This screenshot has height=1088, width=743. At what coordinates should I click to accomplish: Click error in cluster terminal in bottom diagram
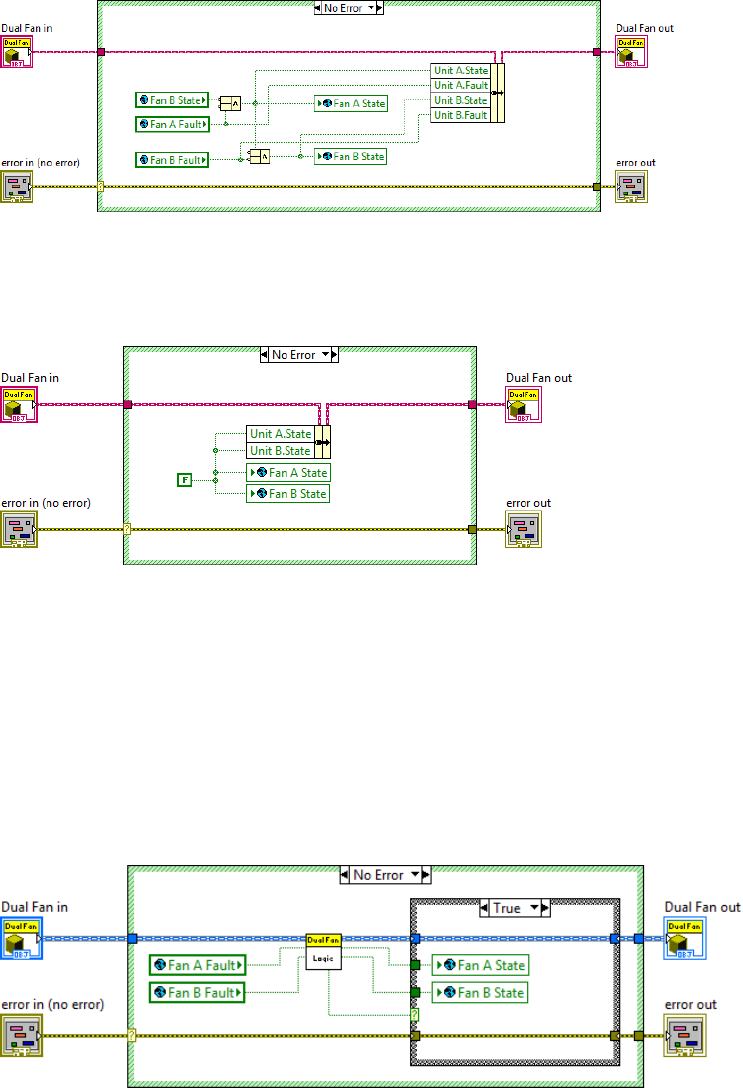click(22, 1035)
